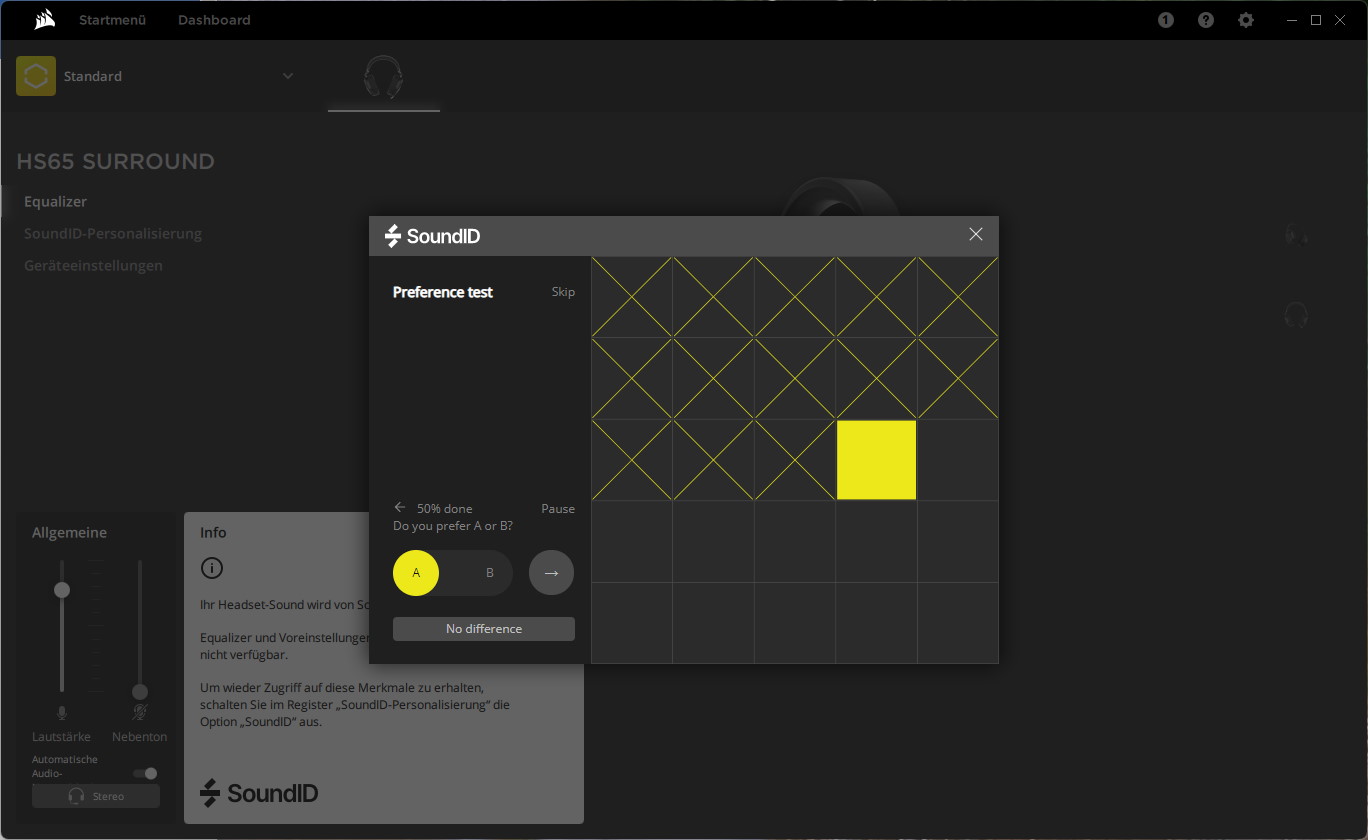1368x840 pixels.
Task: Minimize the iCUE window
Action: click(1290, 20)
